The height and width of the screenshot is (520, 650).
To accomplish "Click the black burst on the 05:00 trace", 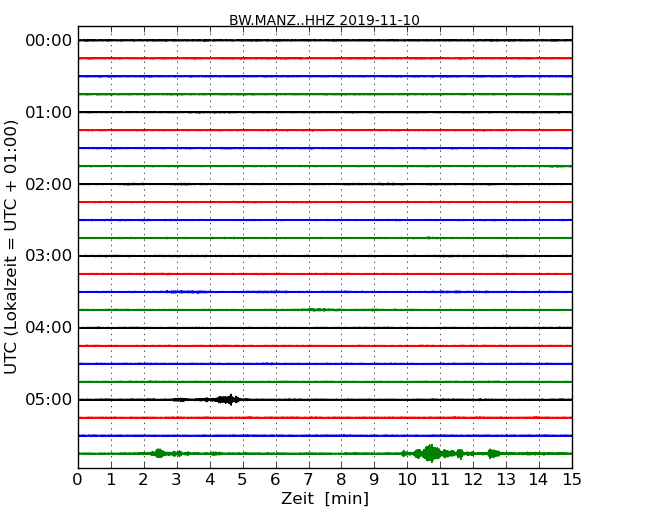I will click(x=229, y=399).
